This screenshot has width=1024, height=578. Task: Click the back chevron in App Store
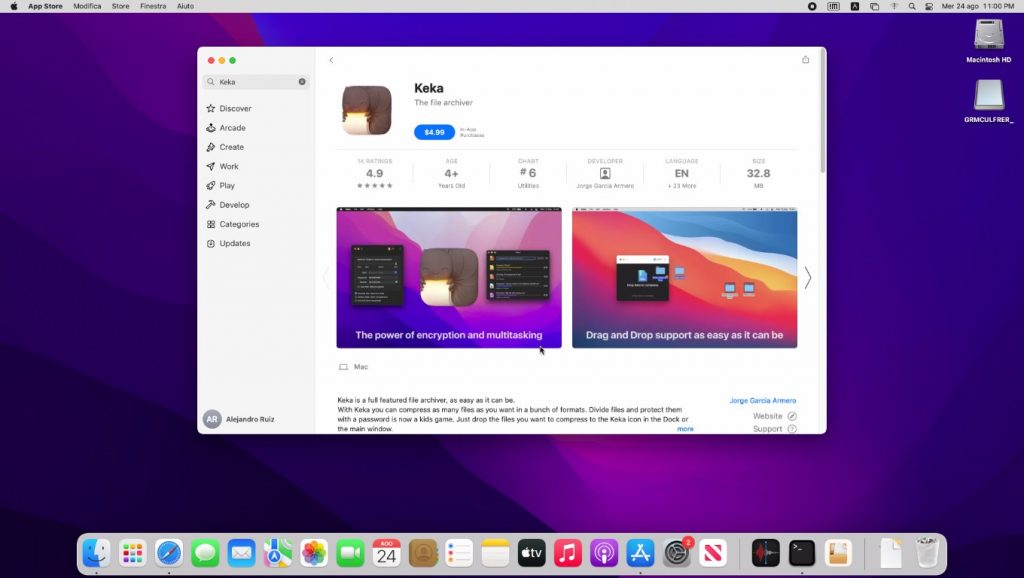[x=331, y=60]
